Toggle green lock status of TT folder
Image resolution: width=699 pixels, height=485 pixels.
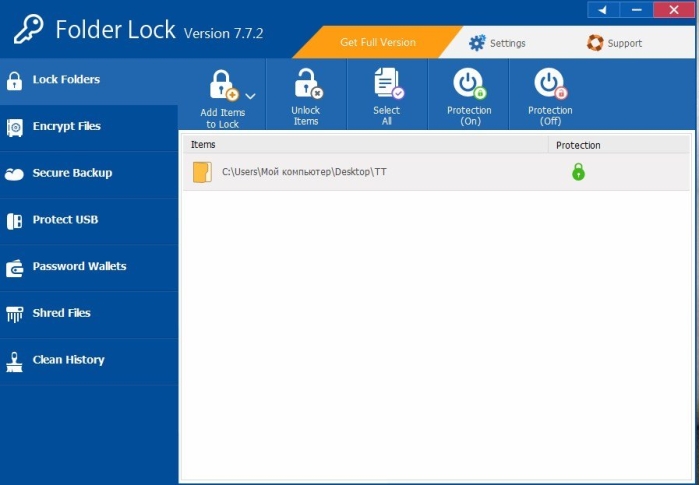[x=578, y=172]
